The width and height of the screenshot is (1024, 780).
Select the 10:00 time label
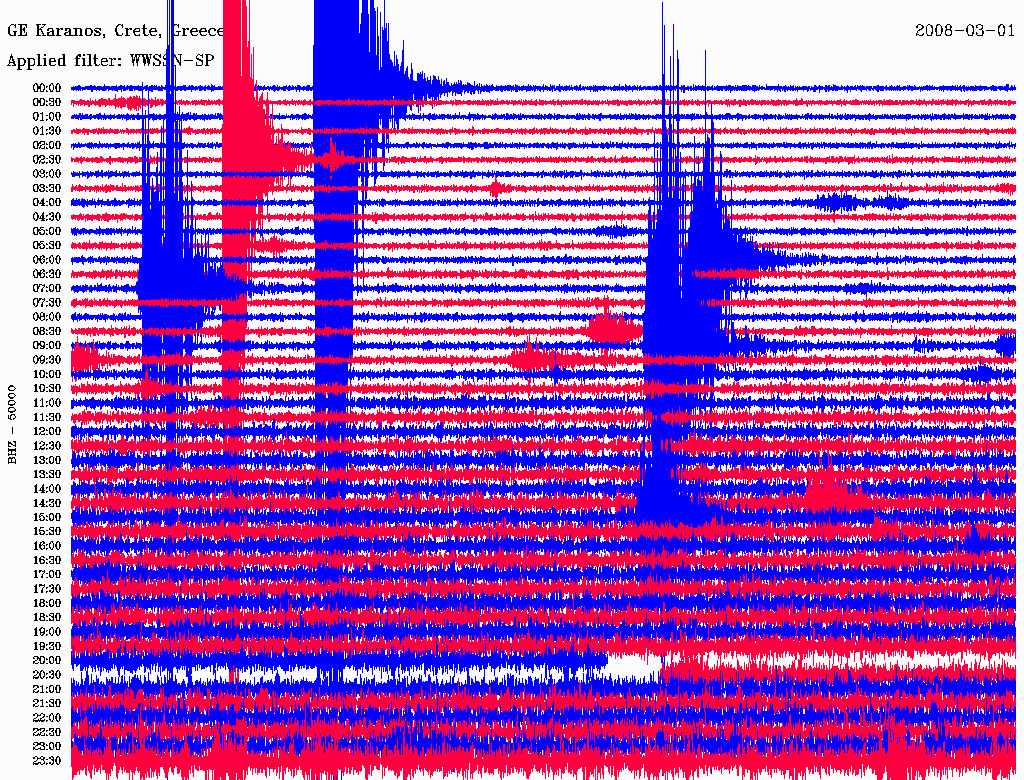click(x=47, y=374)
